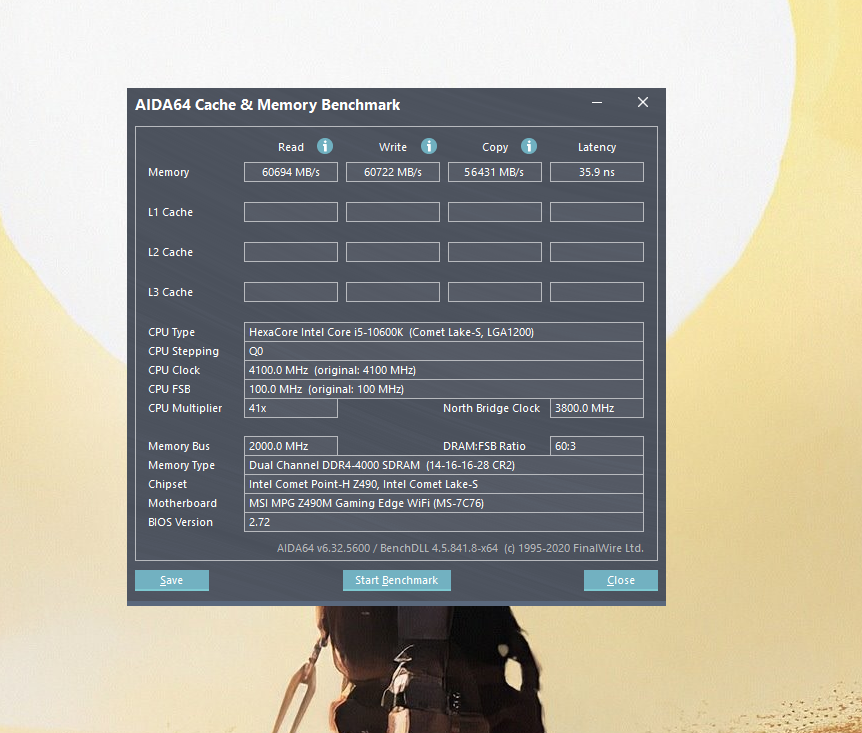Click the BIOS Version label

click(x=180, y=522)
